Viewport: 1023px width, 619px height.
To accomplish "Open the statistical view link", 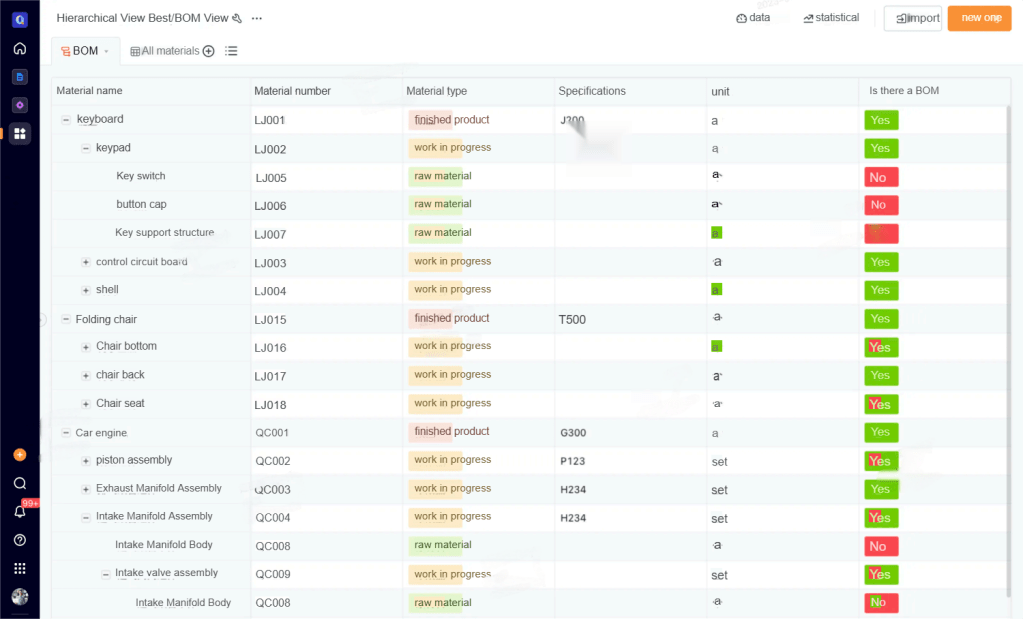I will [831, 18].
